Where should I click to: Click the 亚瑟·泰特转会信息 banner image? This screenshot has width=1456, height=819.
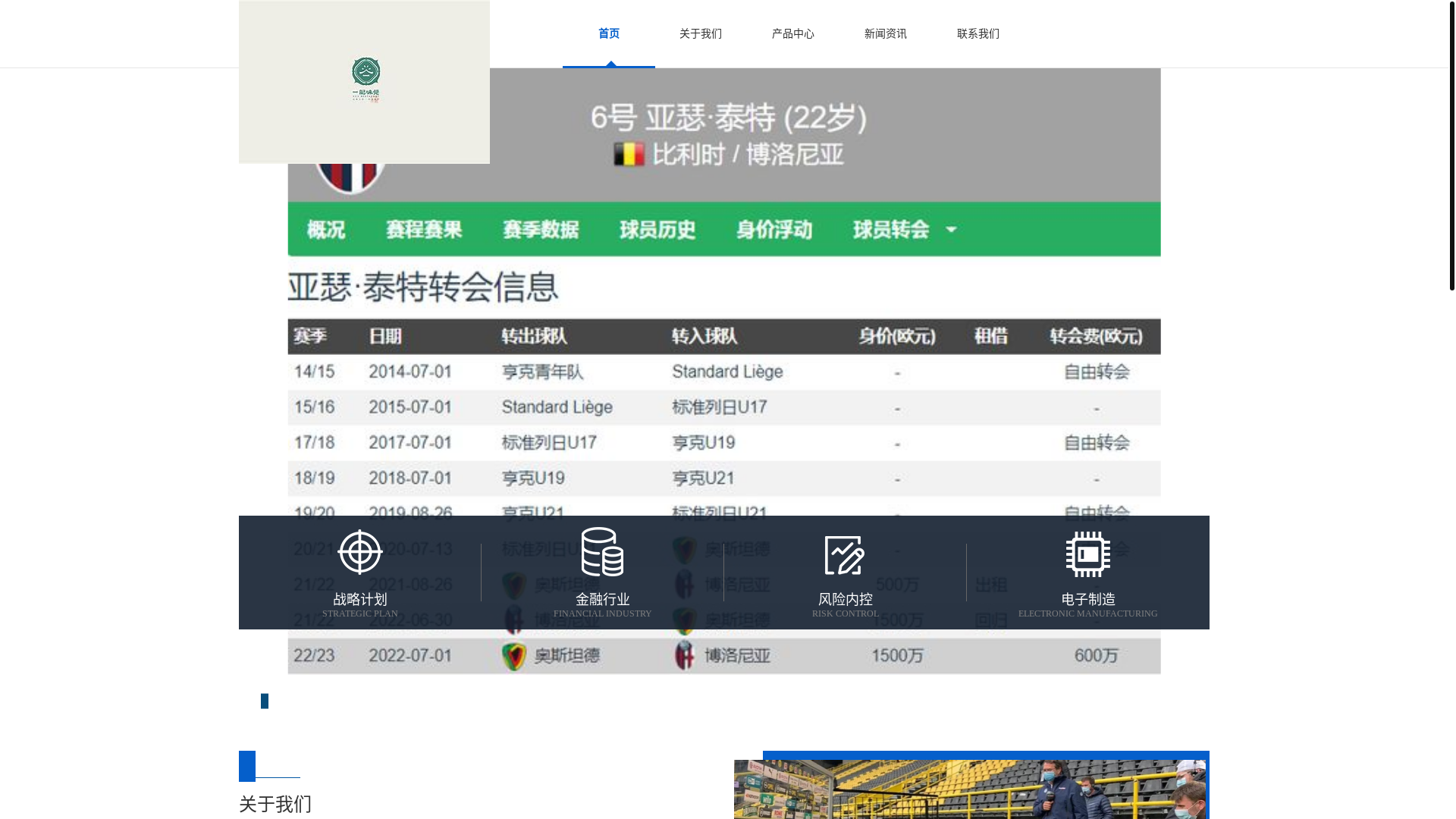pos(724,372)
